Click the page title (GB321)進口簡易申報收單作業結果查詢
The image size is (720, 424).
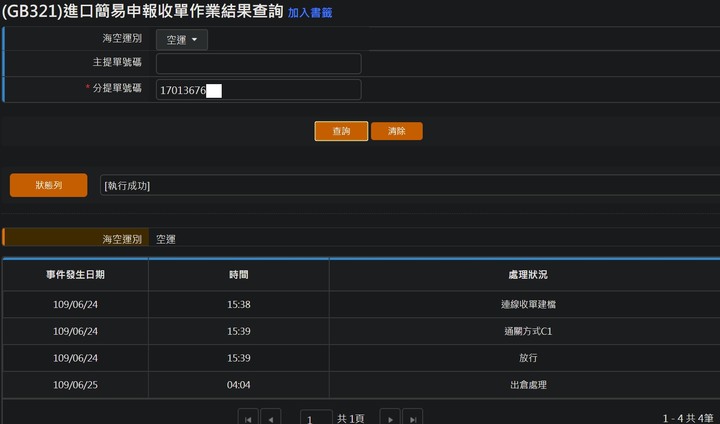[143, 11]
